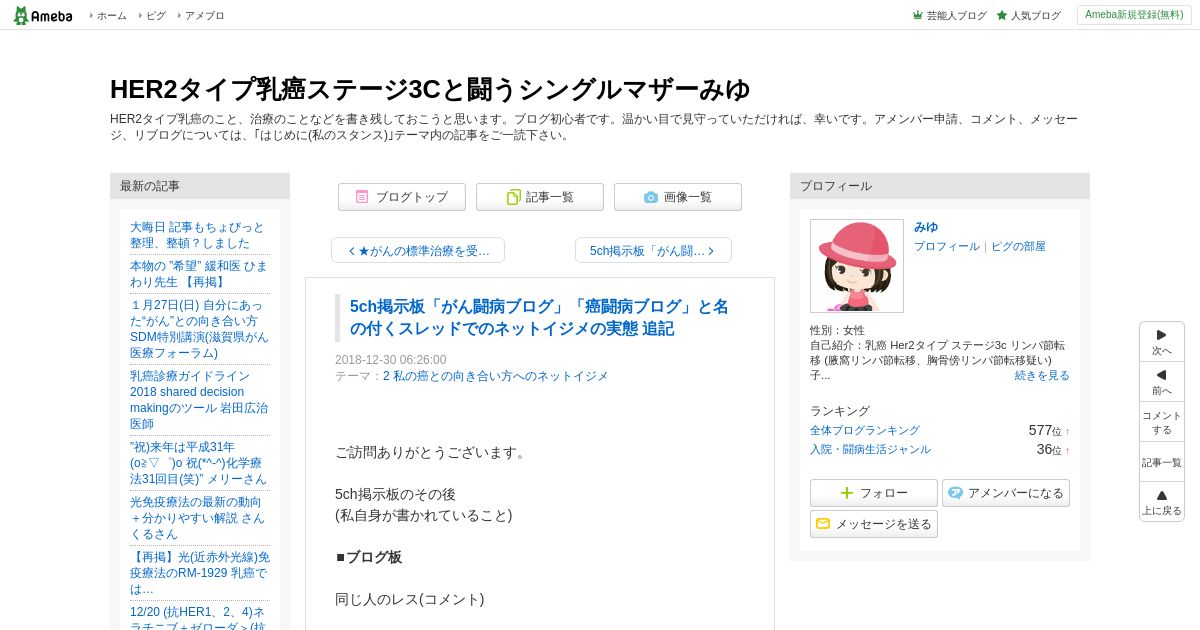Open recent post "祝)来年は平成31年
Screen dimensions: 1200x630
coord(198,463)
